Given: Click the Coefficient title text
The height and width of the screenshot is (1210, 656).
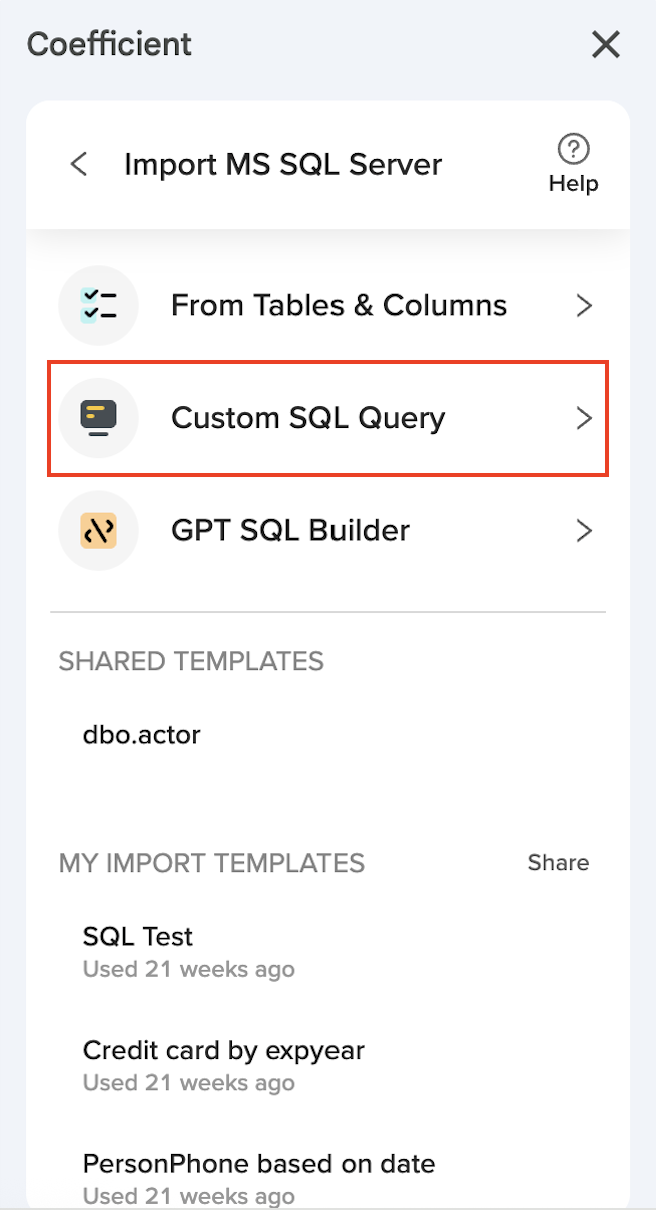Looking at the screenshot, I should click(108, 44).
